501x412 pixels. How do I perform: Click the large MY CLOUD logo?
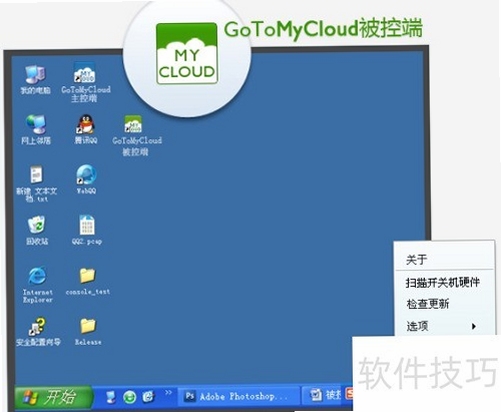tap(187, 53)
